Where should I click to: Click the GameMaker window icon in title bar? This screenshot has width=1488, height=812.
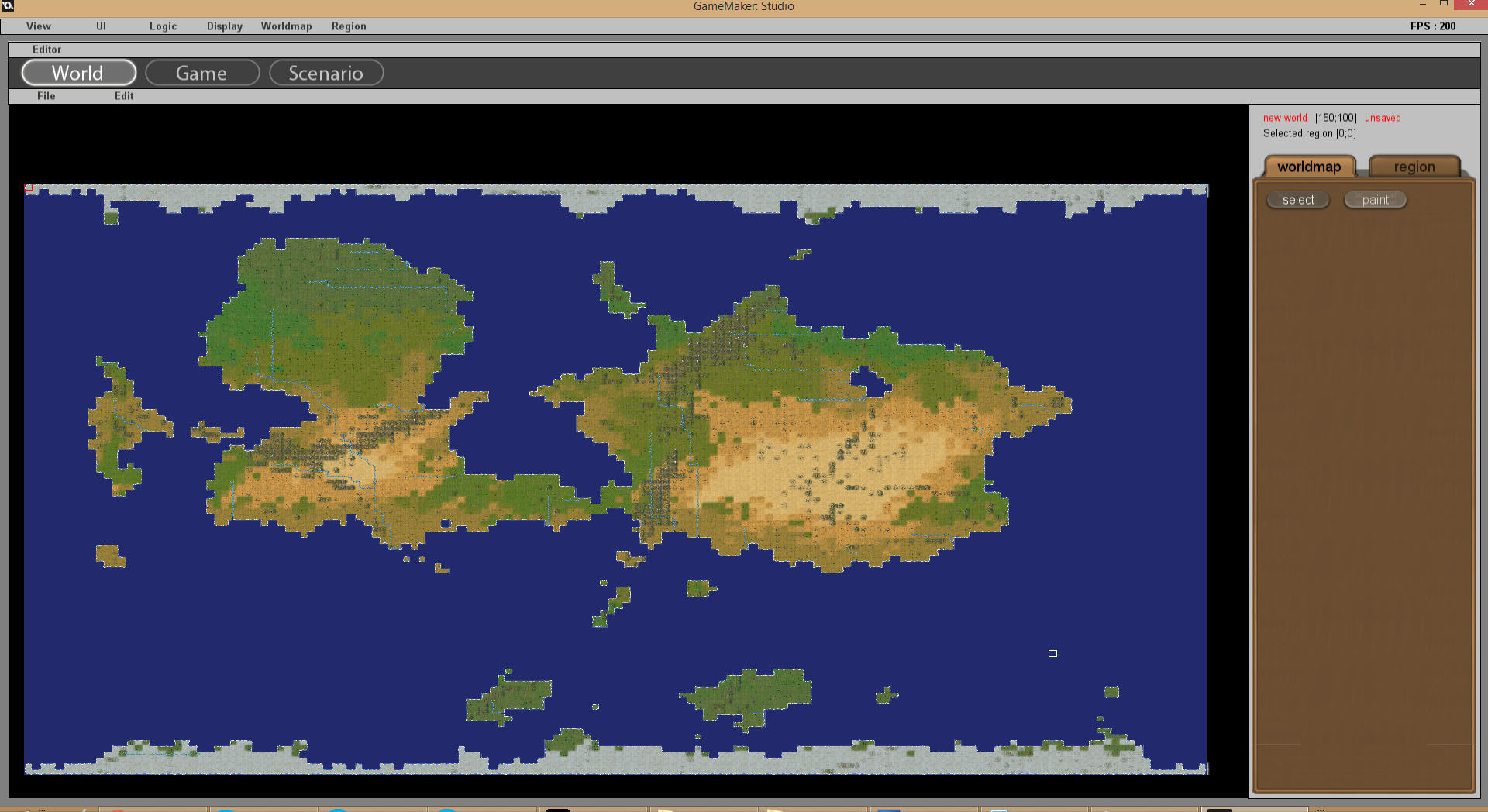(x=8, y=5)
